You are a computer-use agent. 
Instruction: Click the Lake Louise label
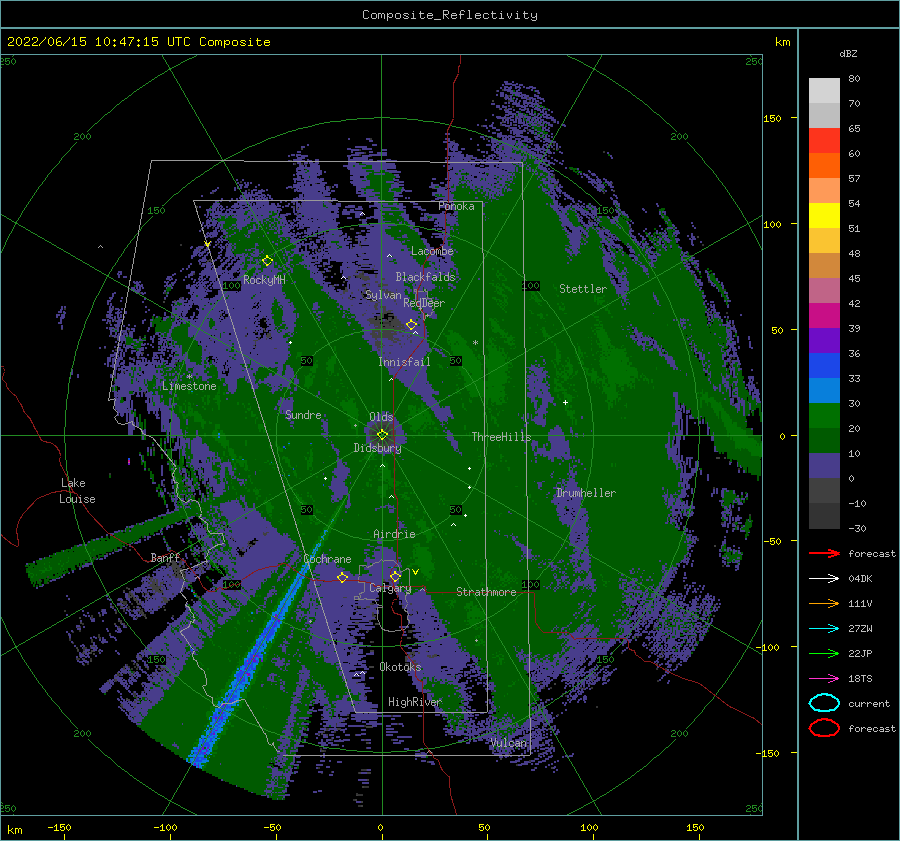77,491
